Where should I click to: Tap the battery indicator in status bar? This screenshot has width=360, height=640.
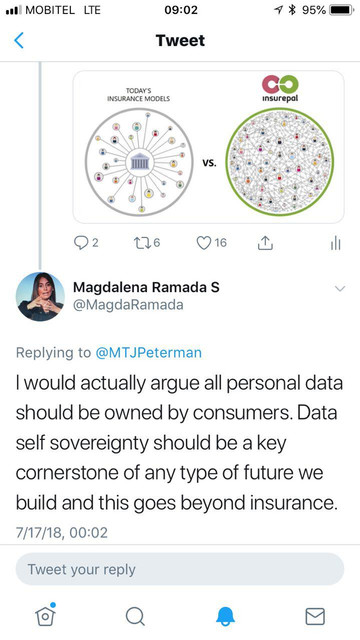(342, 10)
